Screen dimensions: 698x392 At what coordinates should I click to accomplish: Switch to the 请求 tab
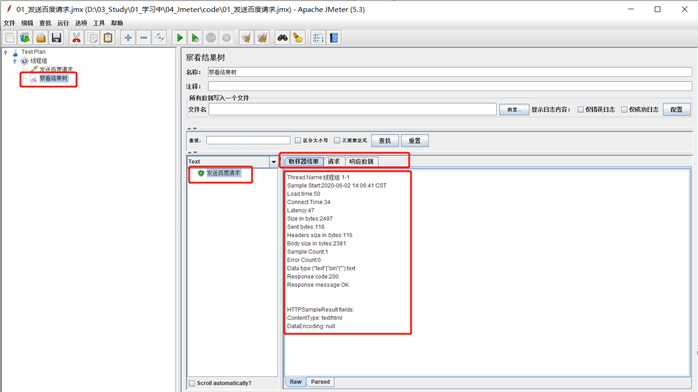point(334,162)
